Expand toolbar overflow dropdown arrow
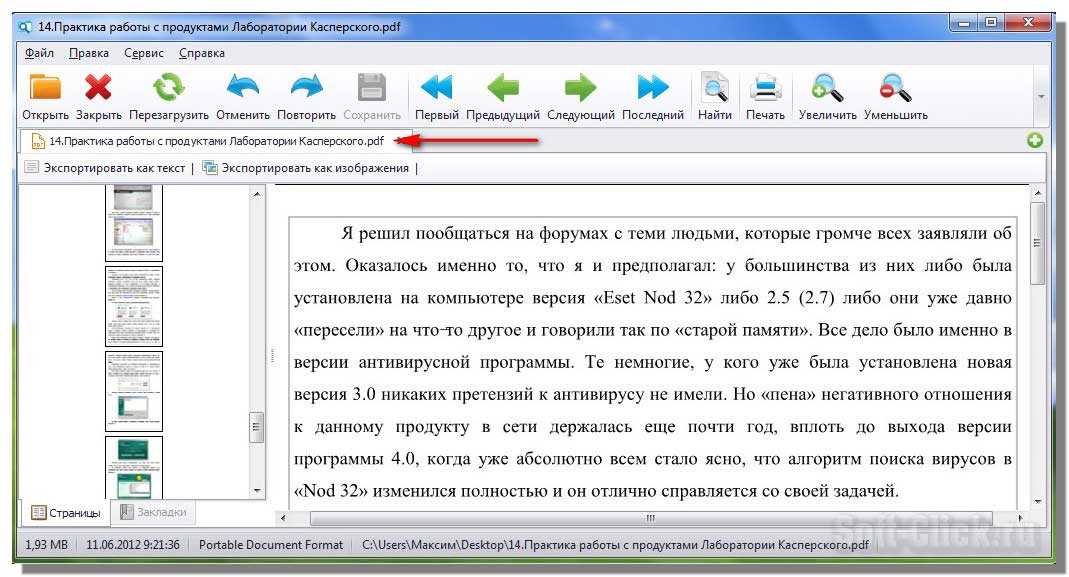 pyautogui.click(x=1041, y=96)
